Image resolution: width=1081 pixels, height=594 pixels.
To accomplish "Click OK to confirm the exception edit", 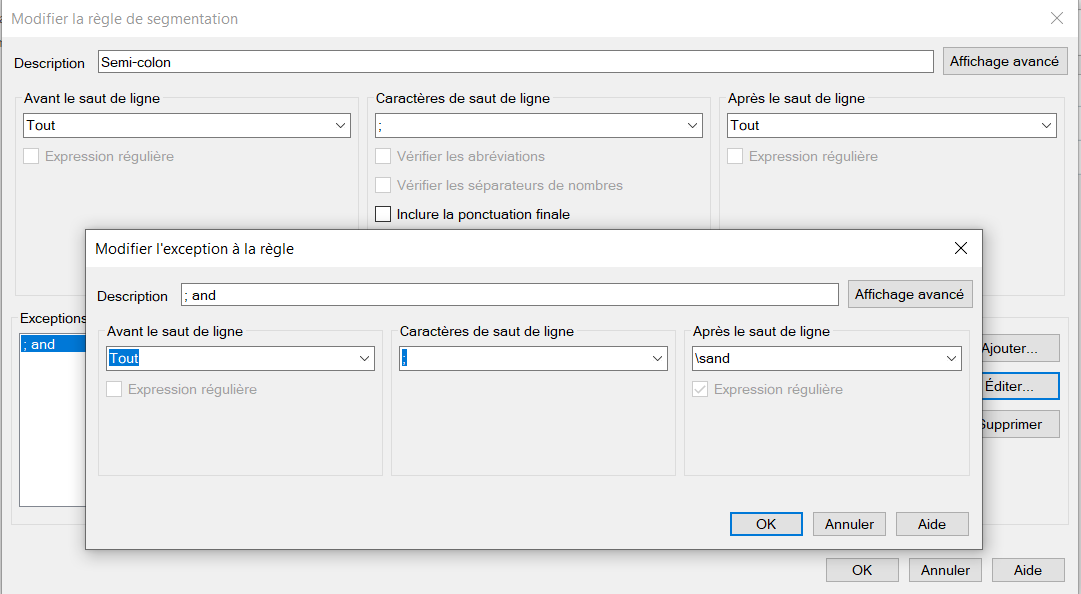I will point(766,523).
